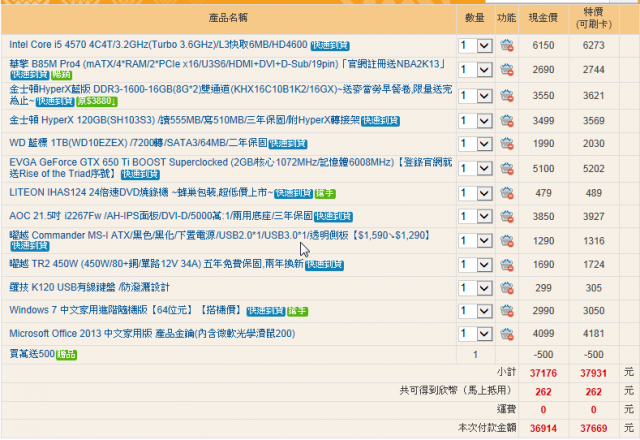The image size is (640, 440).
Task: Click the 特價(可刷卡) column header
Action: 594,18
